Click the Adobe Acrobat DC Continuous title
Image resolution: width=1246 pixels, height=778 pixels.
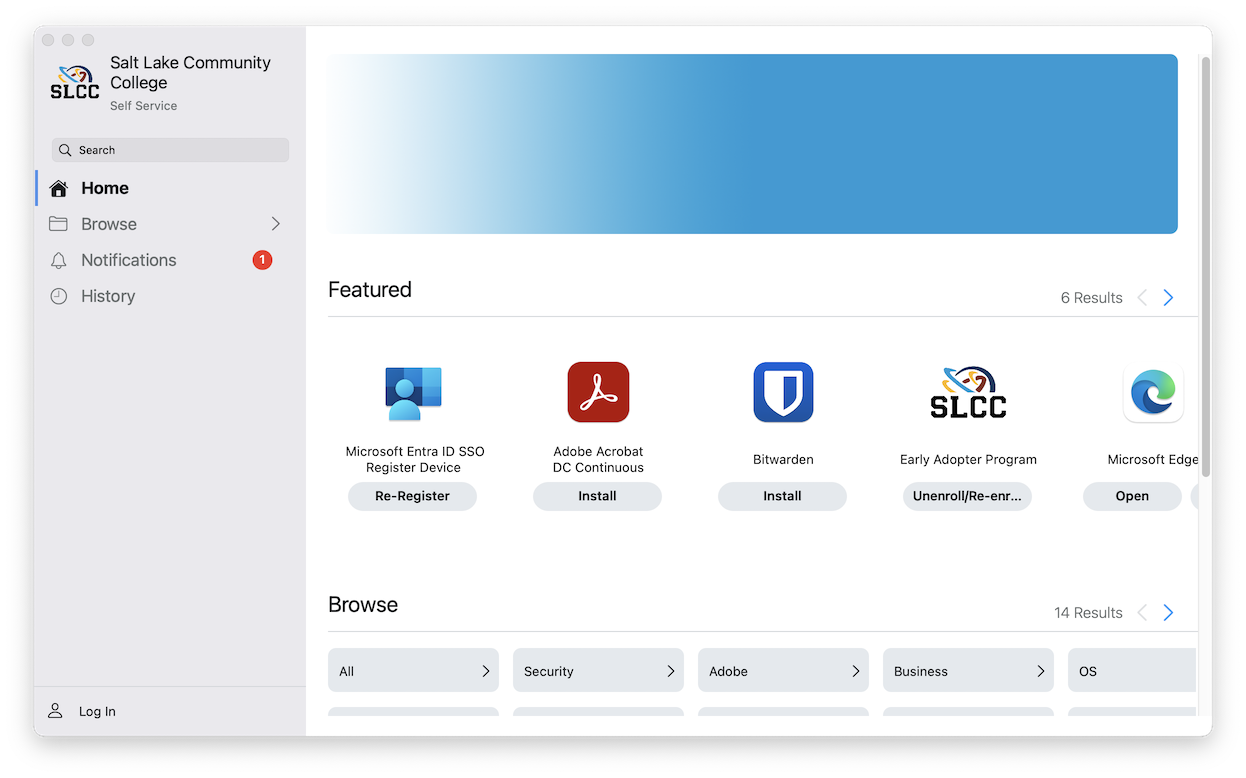click(598, 460)
